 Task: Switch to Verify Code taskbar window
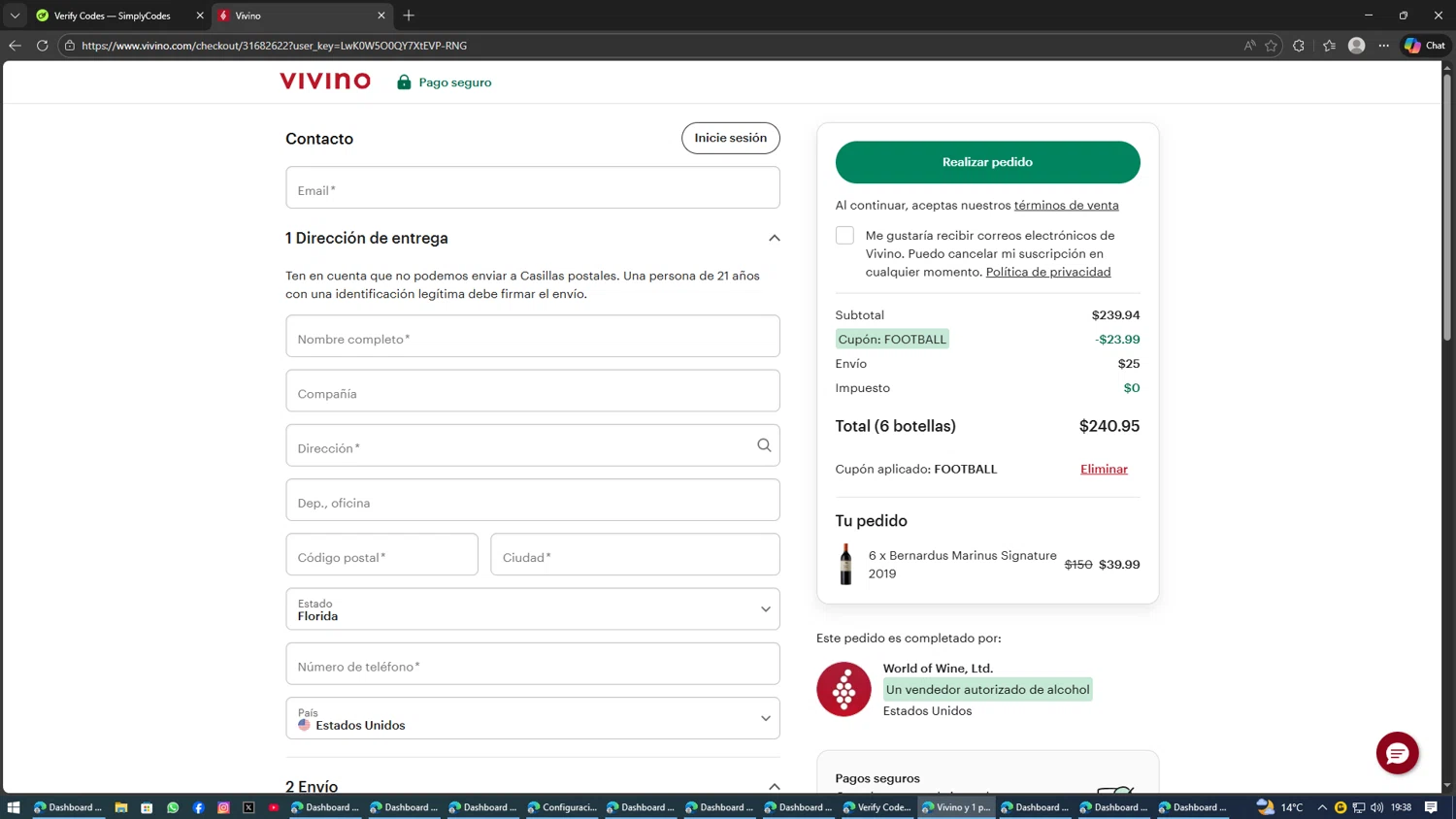coord(877,807)
